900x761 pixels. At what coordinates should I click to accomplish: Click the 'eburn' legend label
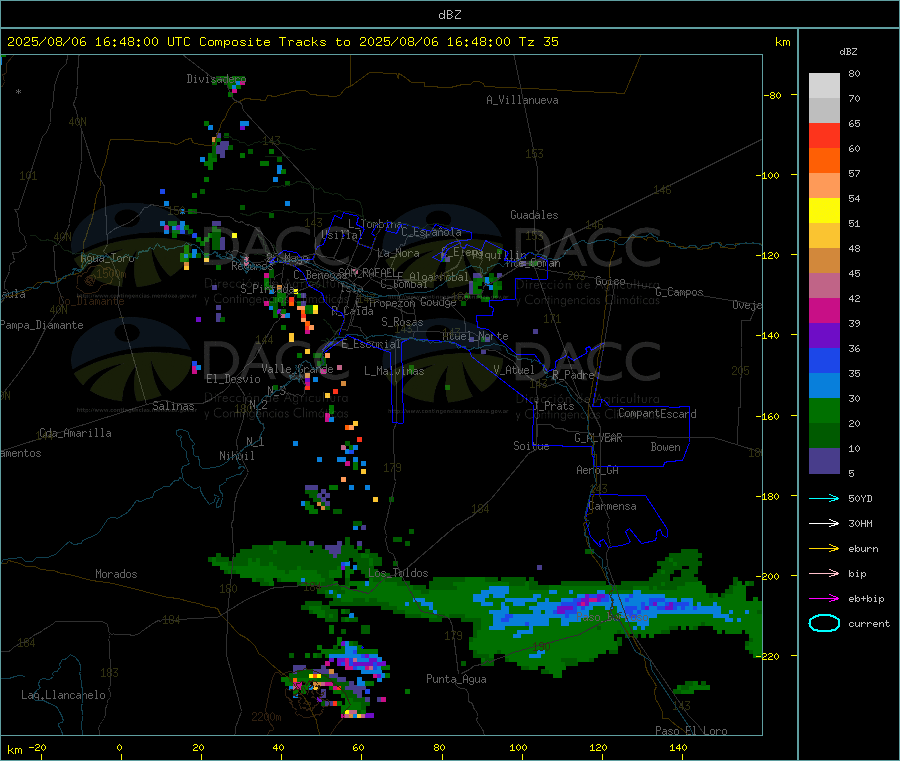point(863,549)
